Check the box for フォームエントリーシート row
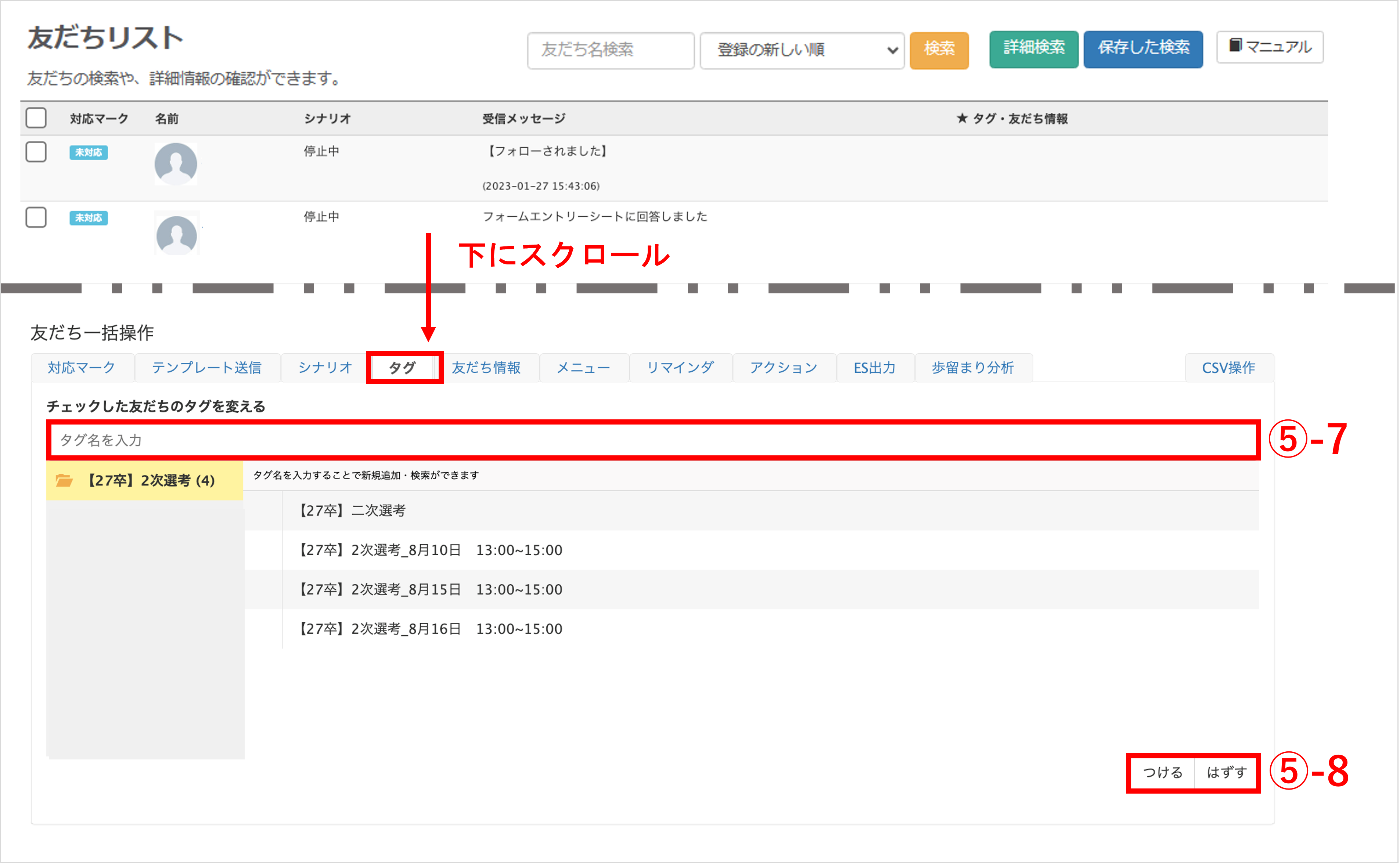This screenshot has width=1400, height=863. tap(36, 217)
